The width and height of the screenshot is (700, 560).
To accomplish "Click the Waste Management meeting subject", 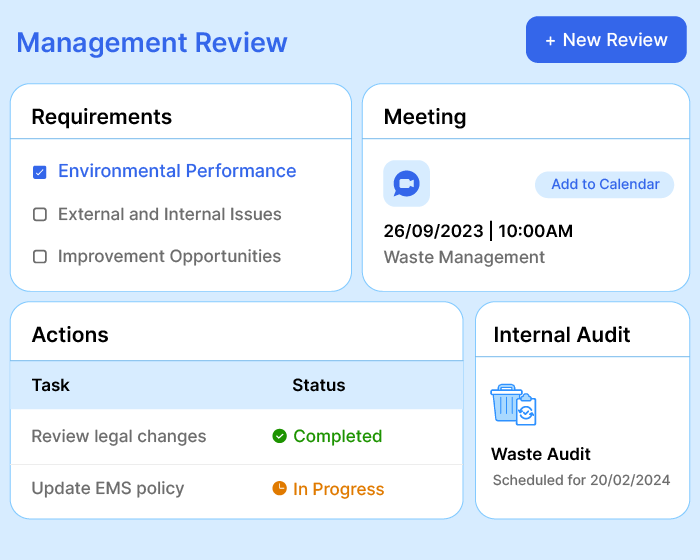I will tap(464, 257).
